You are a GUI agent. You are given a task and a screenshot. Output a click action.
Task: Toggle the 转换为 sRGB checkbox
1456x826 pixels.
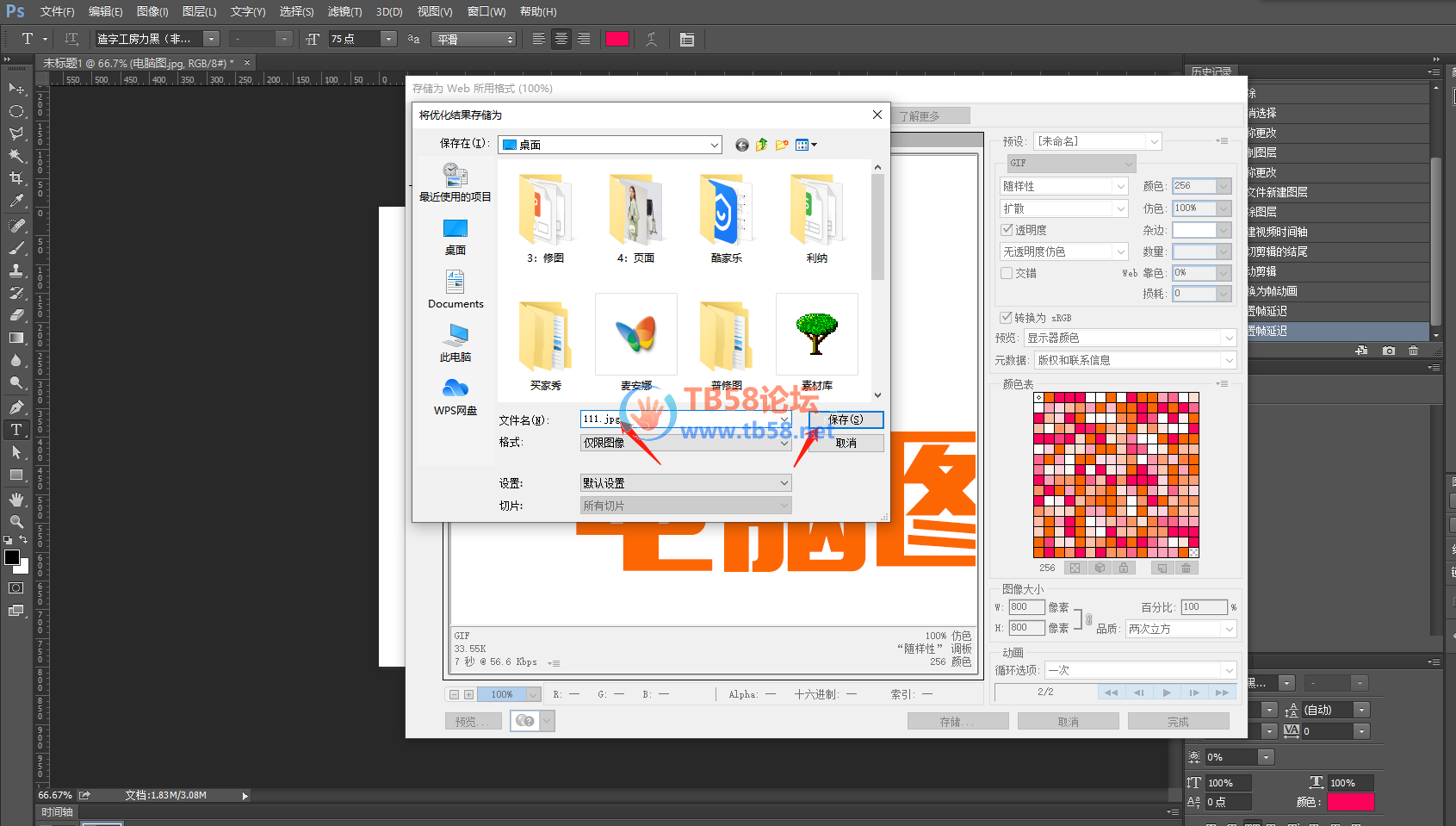[x=1006, y=318]
